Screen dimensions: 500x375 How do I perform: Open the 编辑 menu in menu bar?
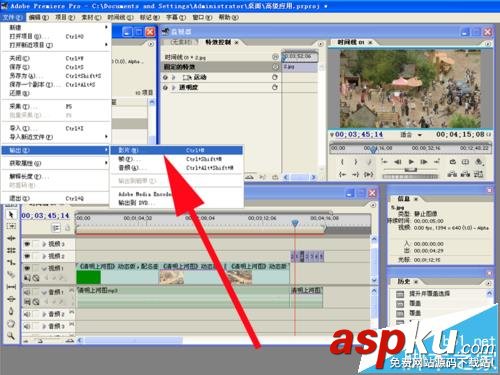39,17
